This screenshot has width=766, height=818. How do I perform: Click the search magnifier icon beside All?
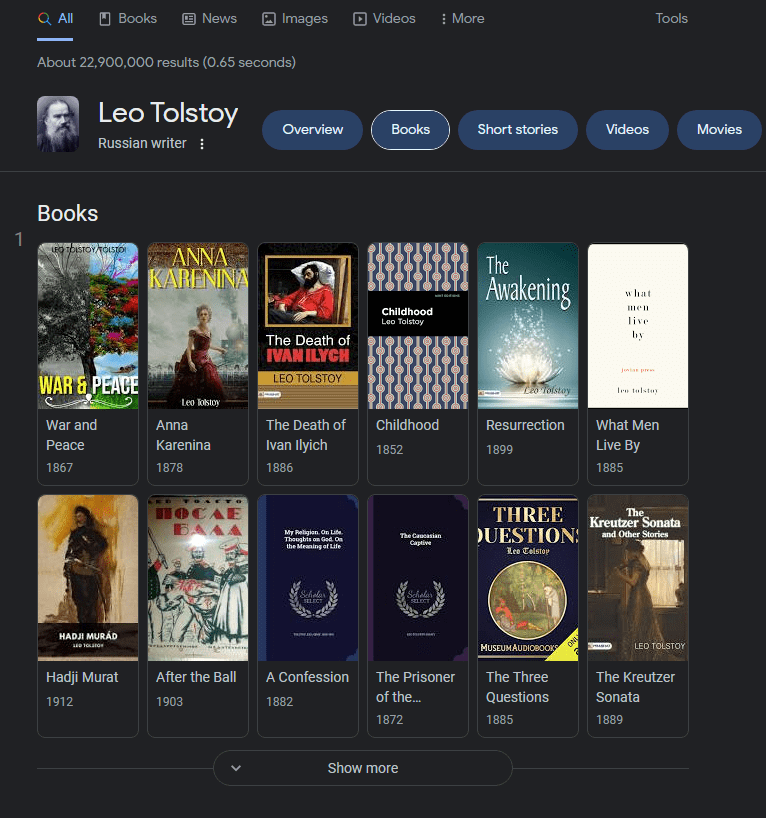(44, 19)
